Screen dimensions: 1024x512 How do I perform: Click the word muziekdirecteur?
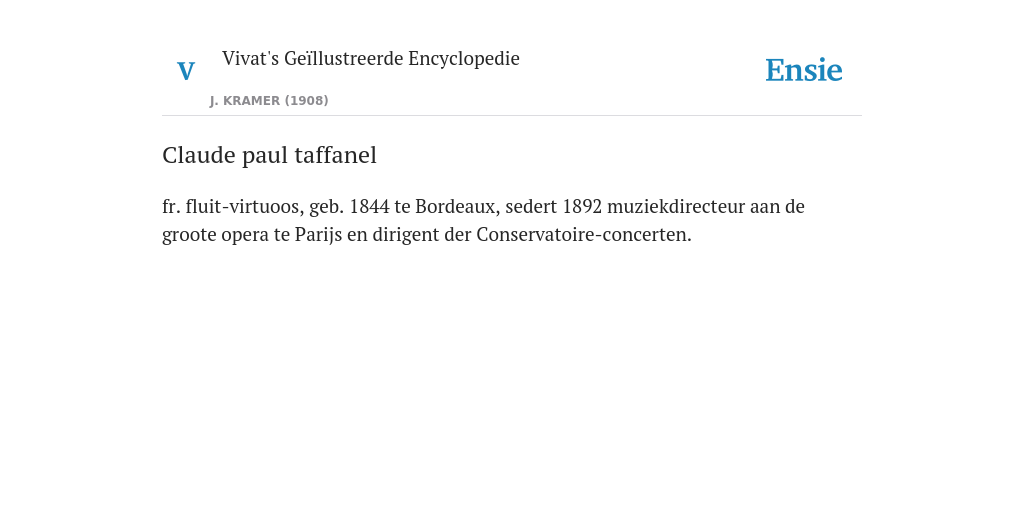[x=676, y=206]
